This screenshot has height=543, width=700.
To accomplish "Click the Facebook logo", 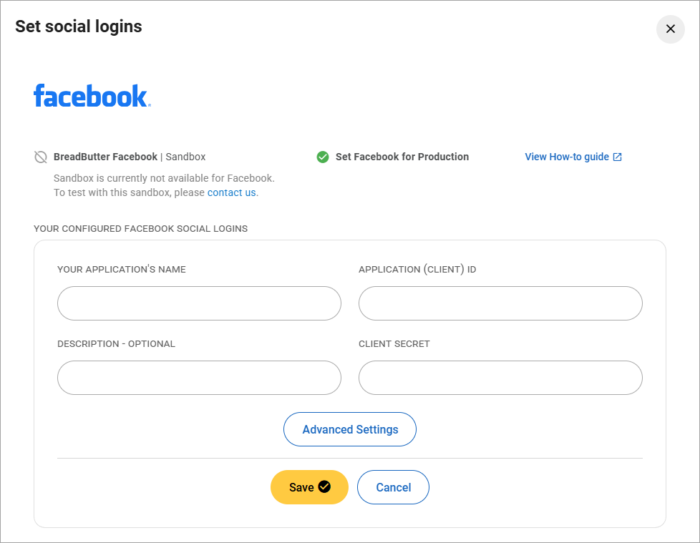I will point(91,96).
